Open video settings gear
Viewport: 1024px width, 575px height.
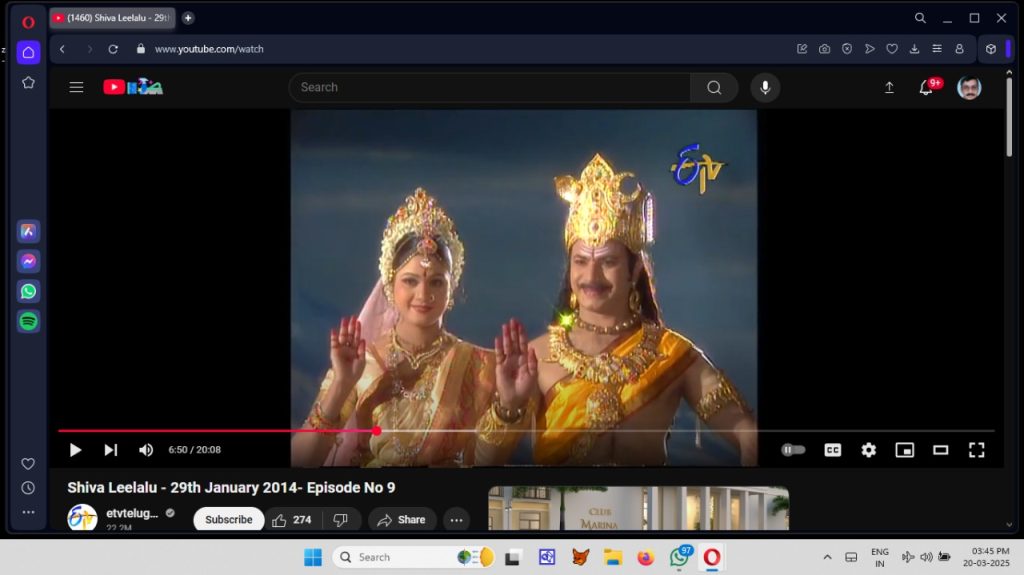click(x=869, y=450)
